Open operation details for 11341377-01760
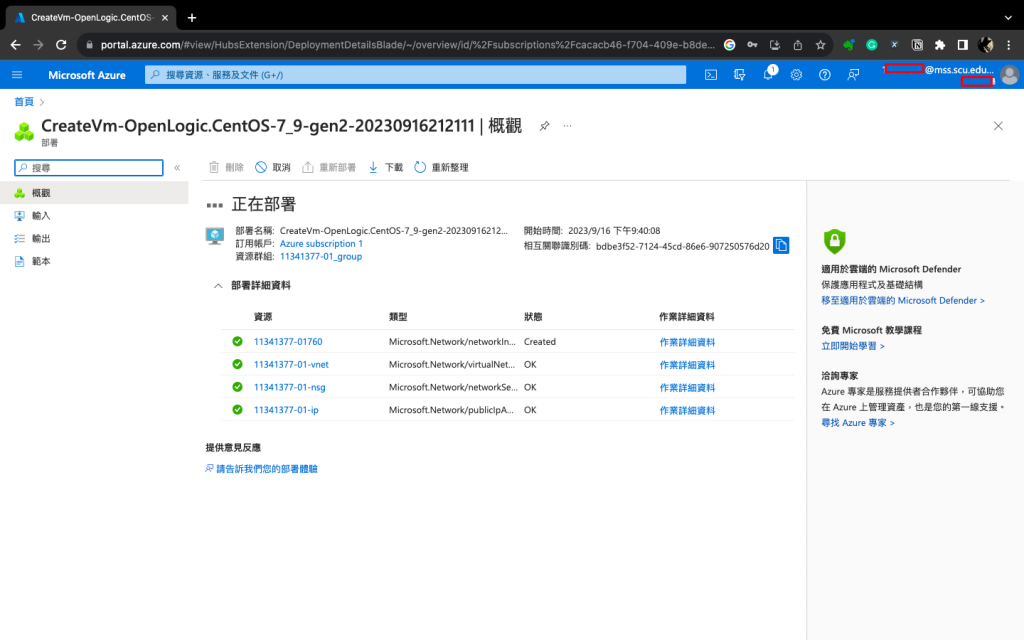The image size is (1024, 640). pos(687,342)
